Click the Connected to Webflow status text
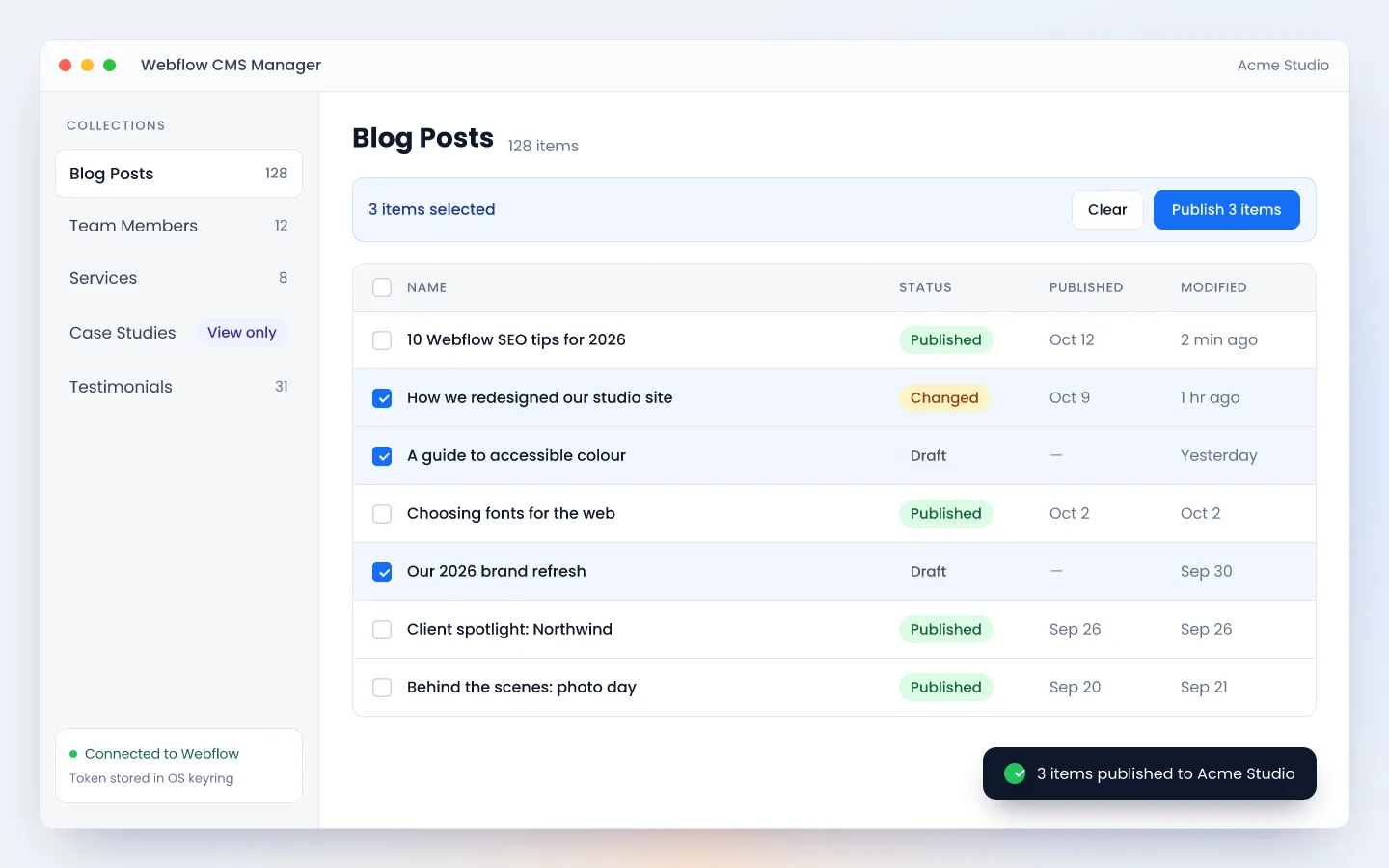Image resolution: width=1389 pixels, height=868 pixels. tap(162, 754)
